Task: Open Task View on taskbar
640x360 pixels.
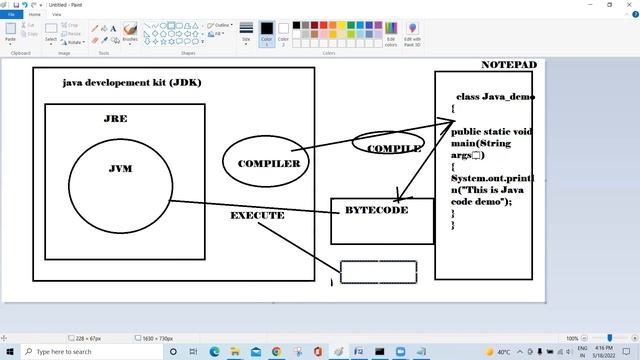Action: click(193, 351)
